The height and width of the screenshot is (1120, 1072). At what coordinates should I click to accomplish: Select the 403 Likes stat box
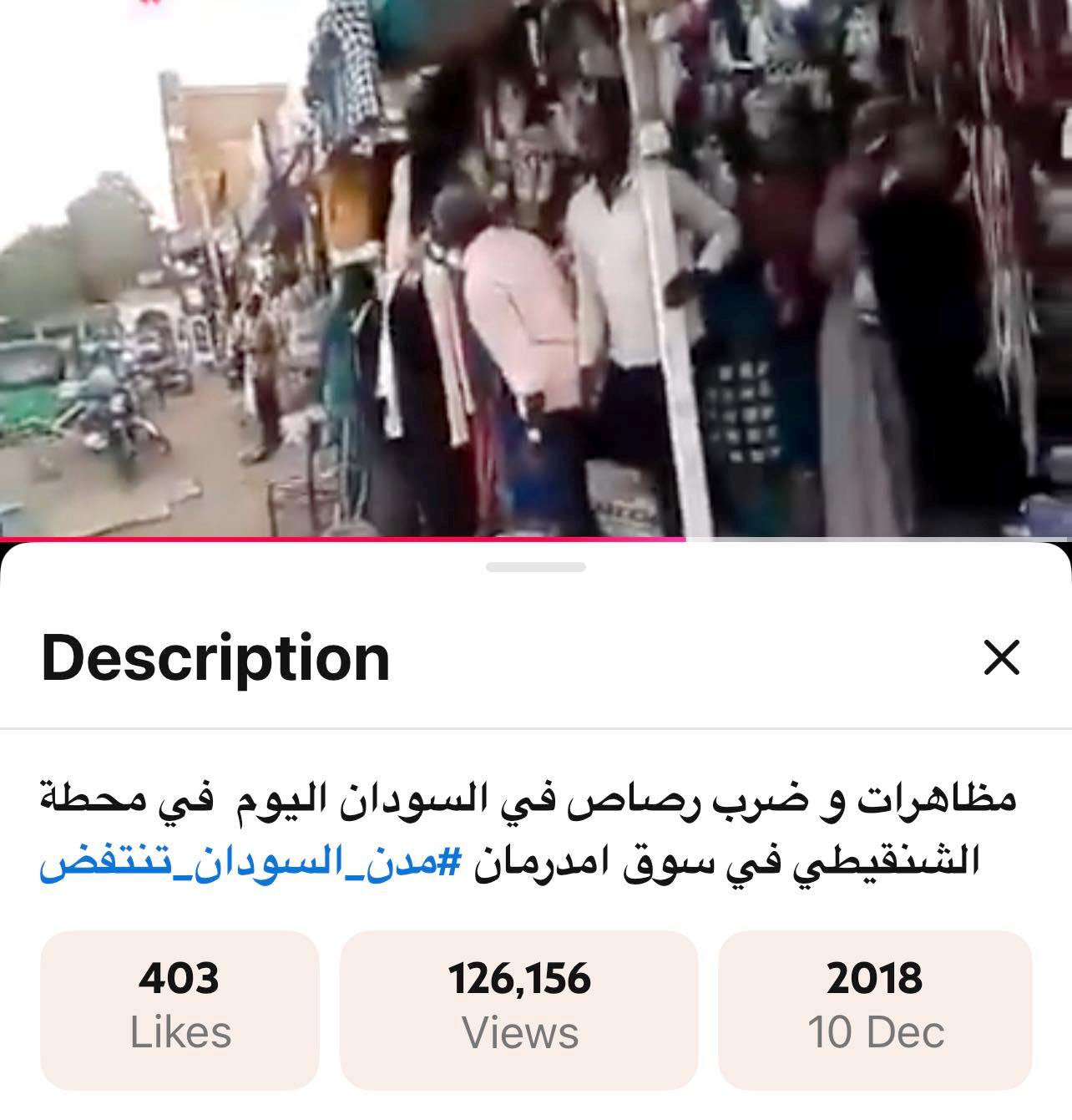pos(180,1011)
